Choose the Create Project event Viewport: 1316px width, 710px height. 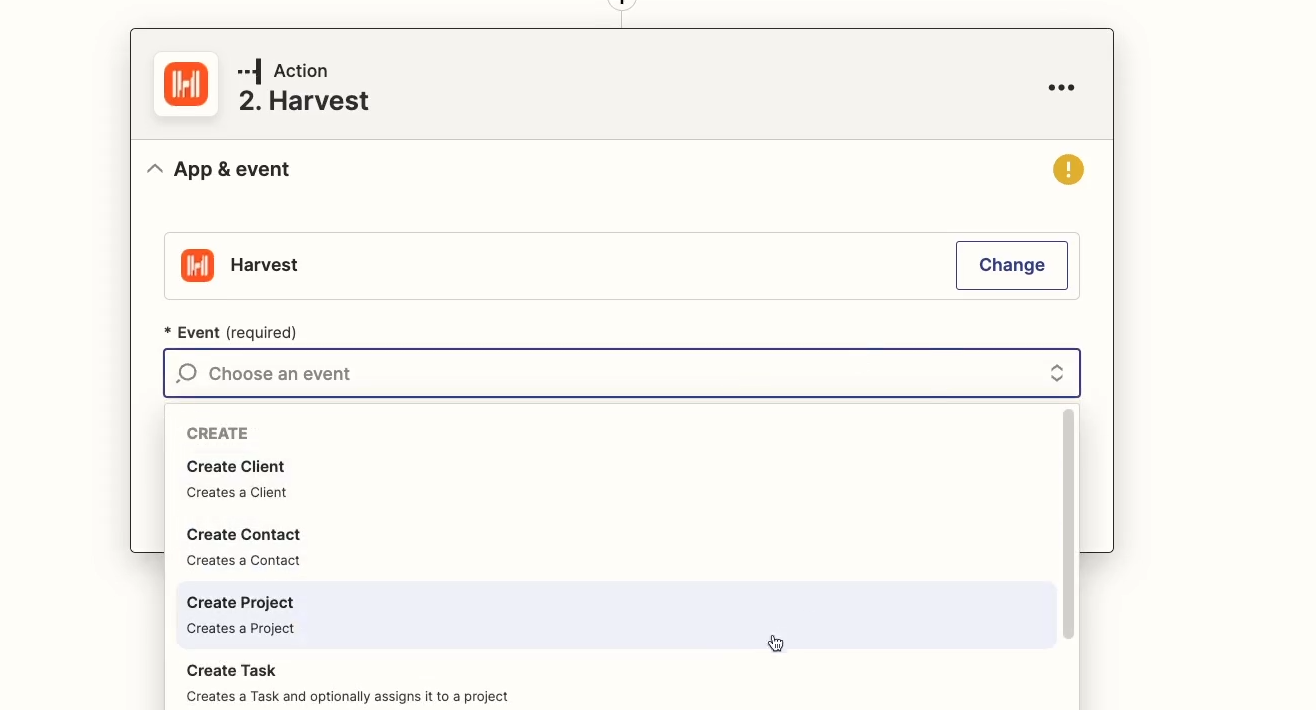click(616, 615)
